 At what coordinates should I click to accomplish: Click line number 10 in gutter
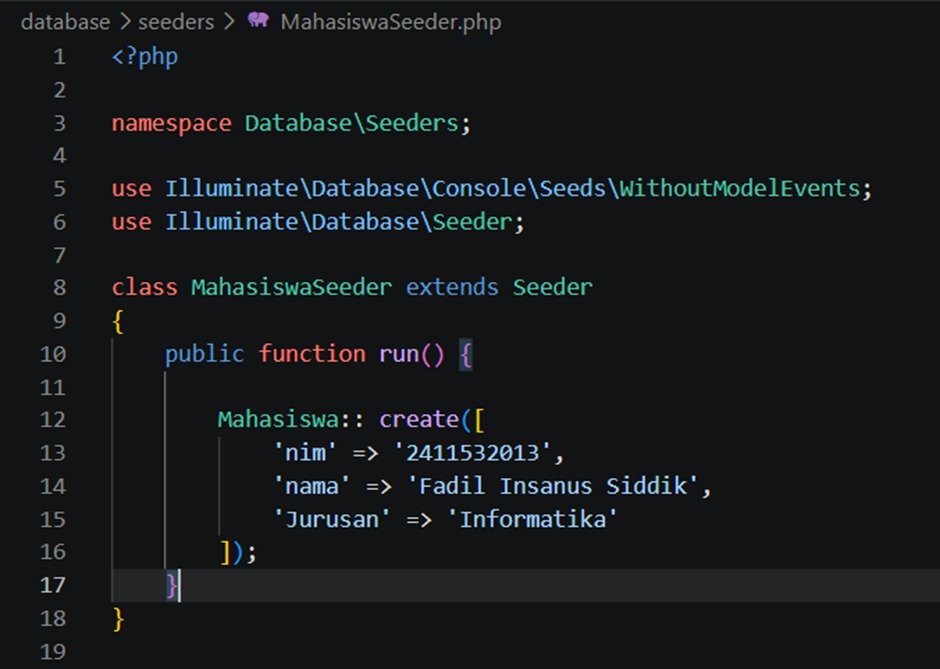coord(53,354)
